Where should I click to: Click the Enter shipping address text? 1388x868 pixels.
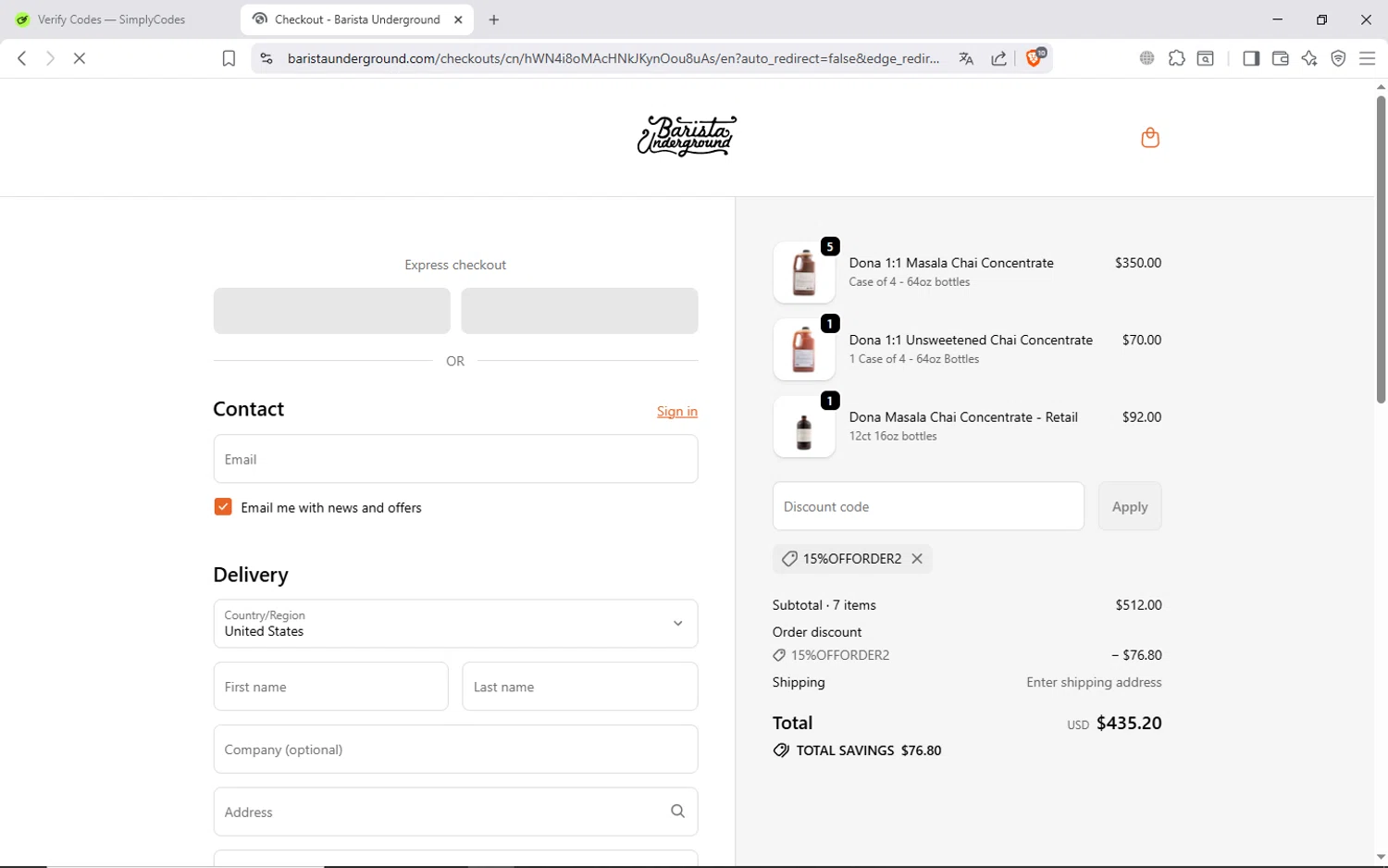point(1094,682)
